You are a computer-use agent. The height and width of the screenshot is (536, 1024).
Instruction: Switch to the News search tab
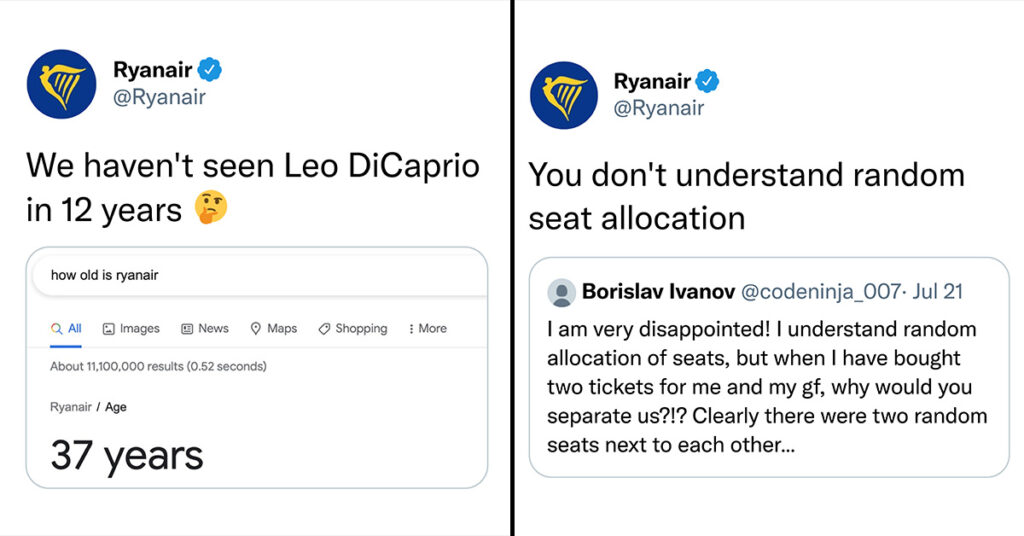[205, 328]
